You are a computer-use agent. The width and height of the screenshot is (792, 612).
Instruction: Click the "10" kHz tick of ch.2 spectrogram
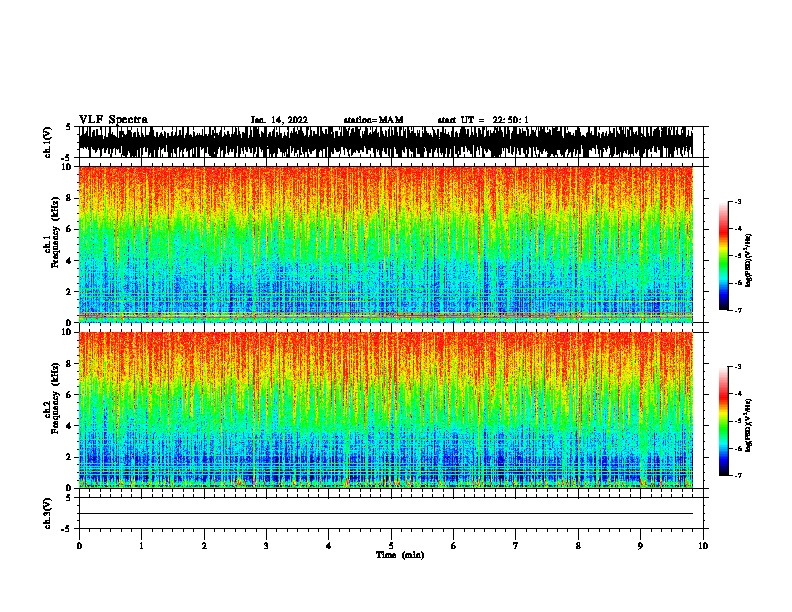pos(68,332)
